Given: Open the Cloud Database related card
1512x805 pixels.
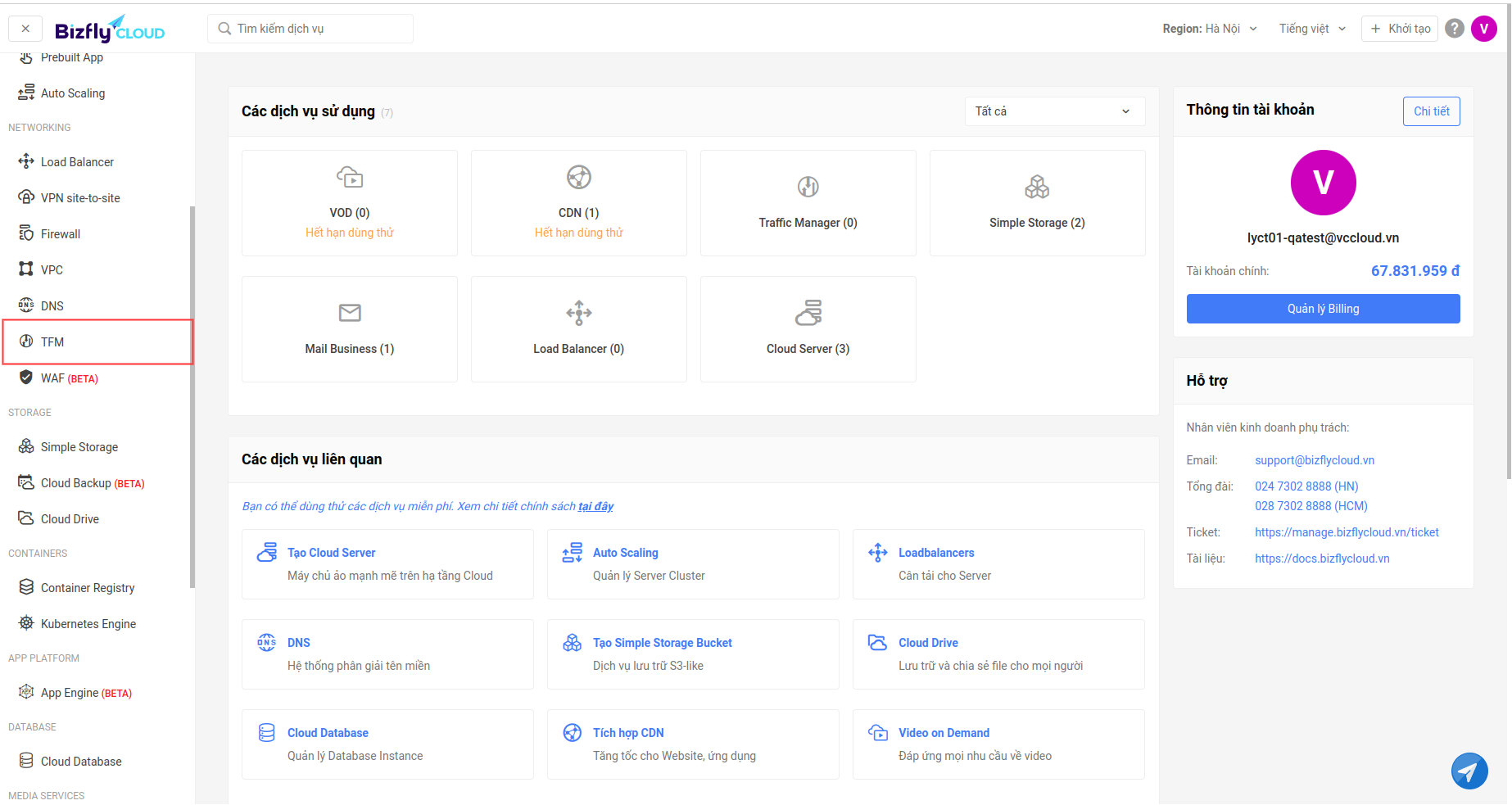Looking at the screenshot, I should (387, 744).
